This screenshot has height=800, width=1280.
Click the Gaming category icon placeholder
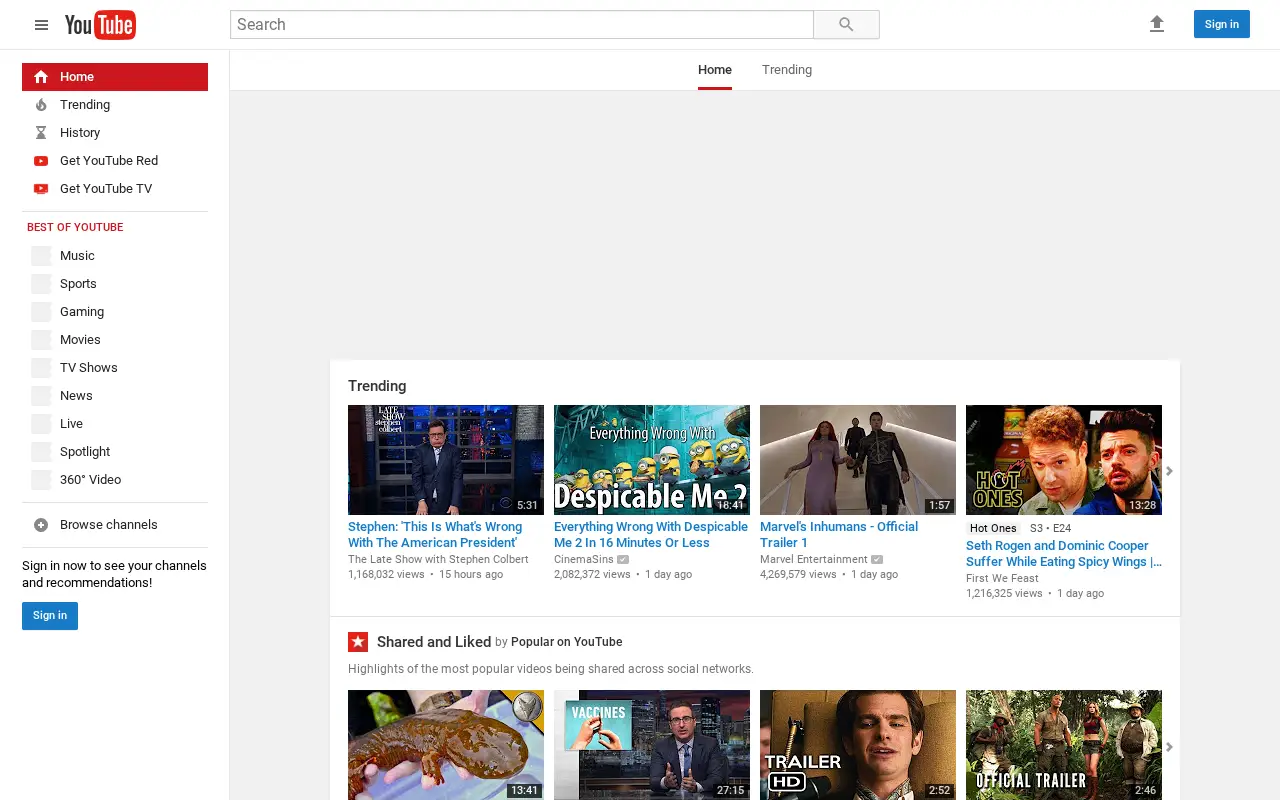pos(41,312)
